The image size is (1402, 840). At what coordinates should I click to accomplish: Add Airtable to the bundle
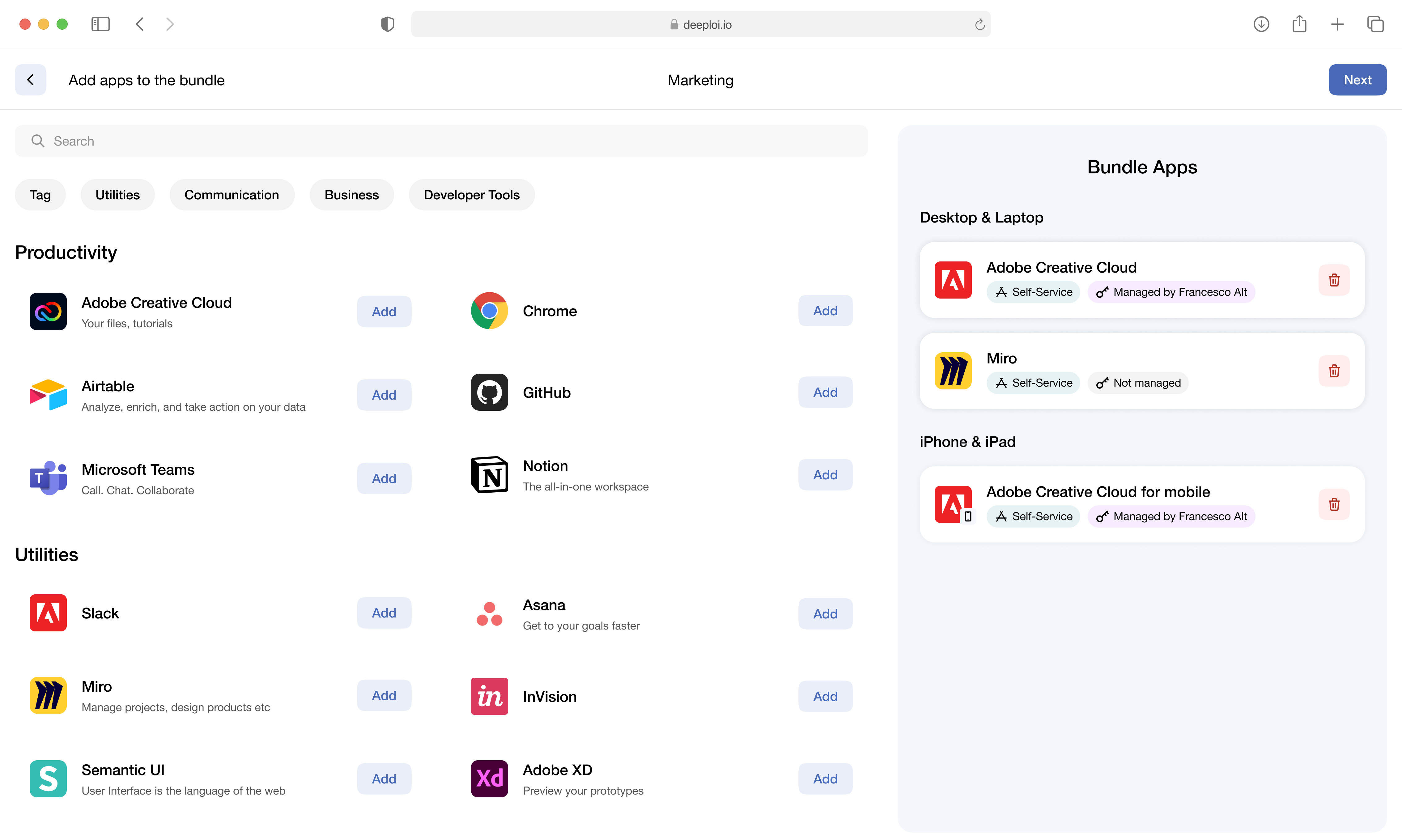(x=383, y=395)
